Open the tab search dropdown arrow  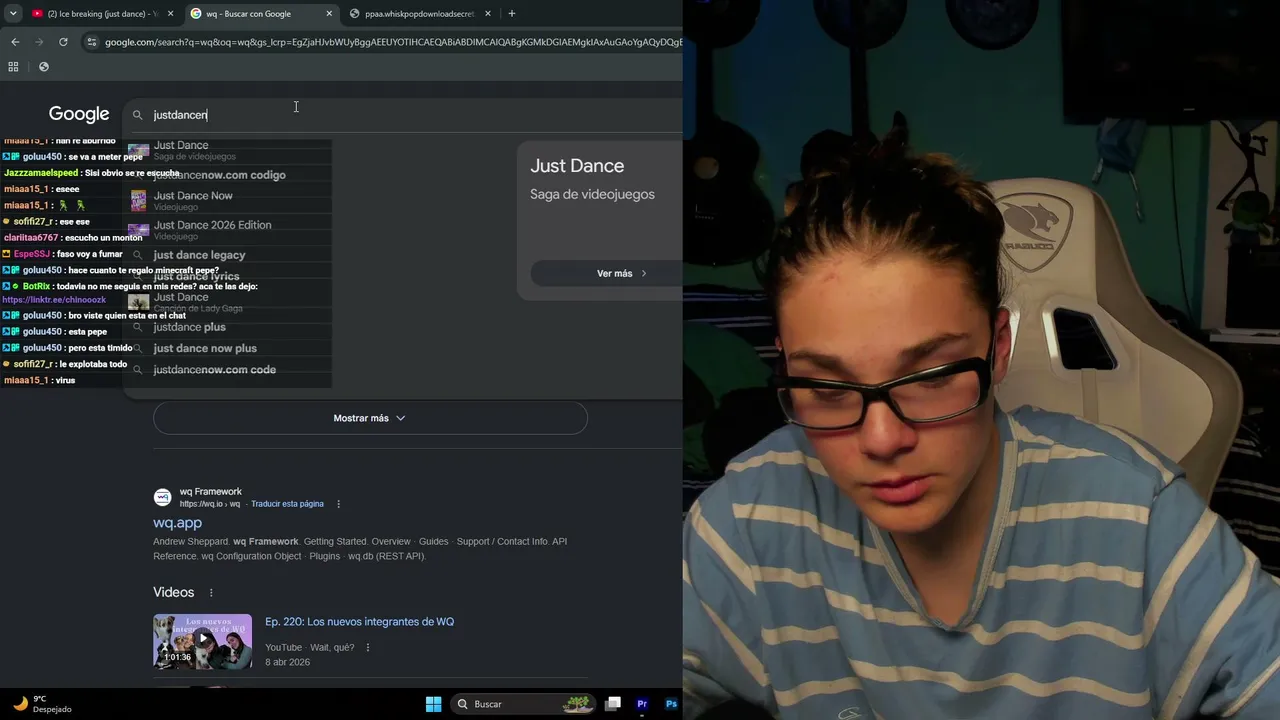pyautogui.click(x=13, y=13)
